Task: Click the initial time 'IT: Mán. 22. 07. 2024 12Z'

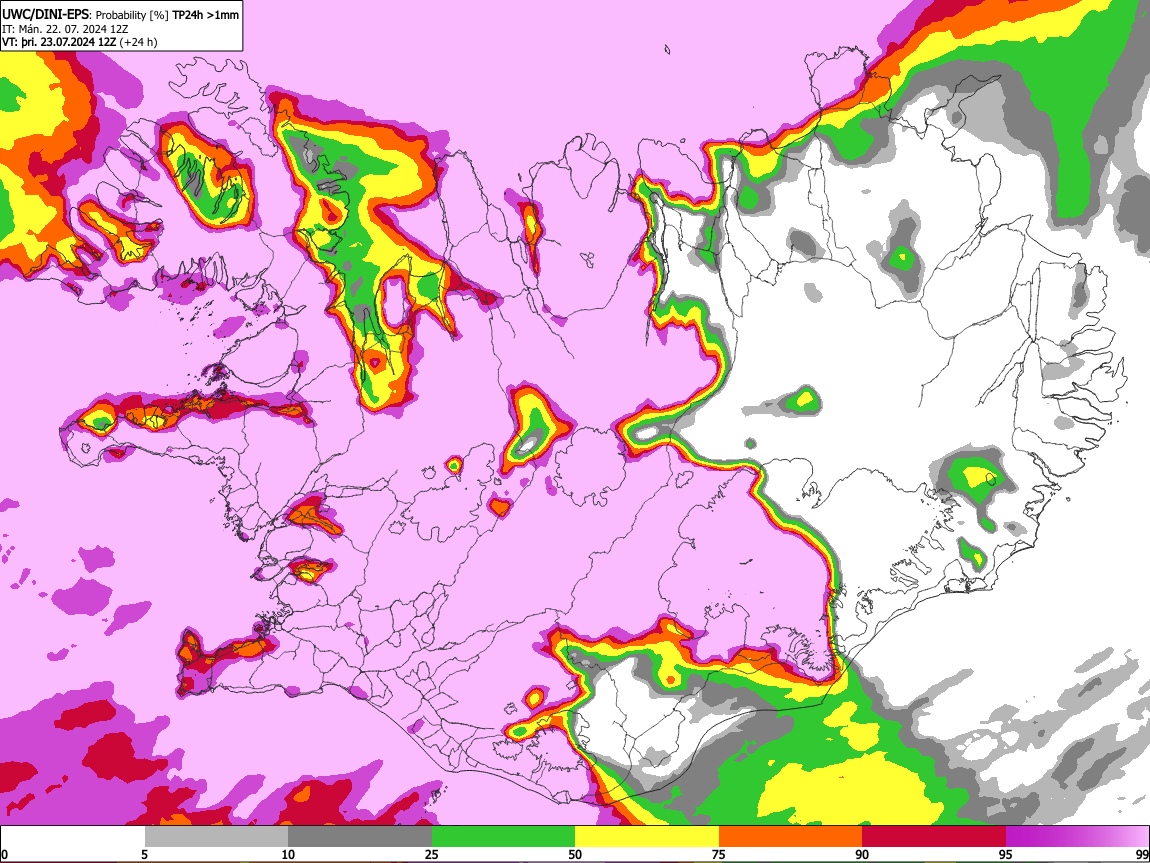Action: [x=65, y=29]
